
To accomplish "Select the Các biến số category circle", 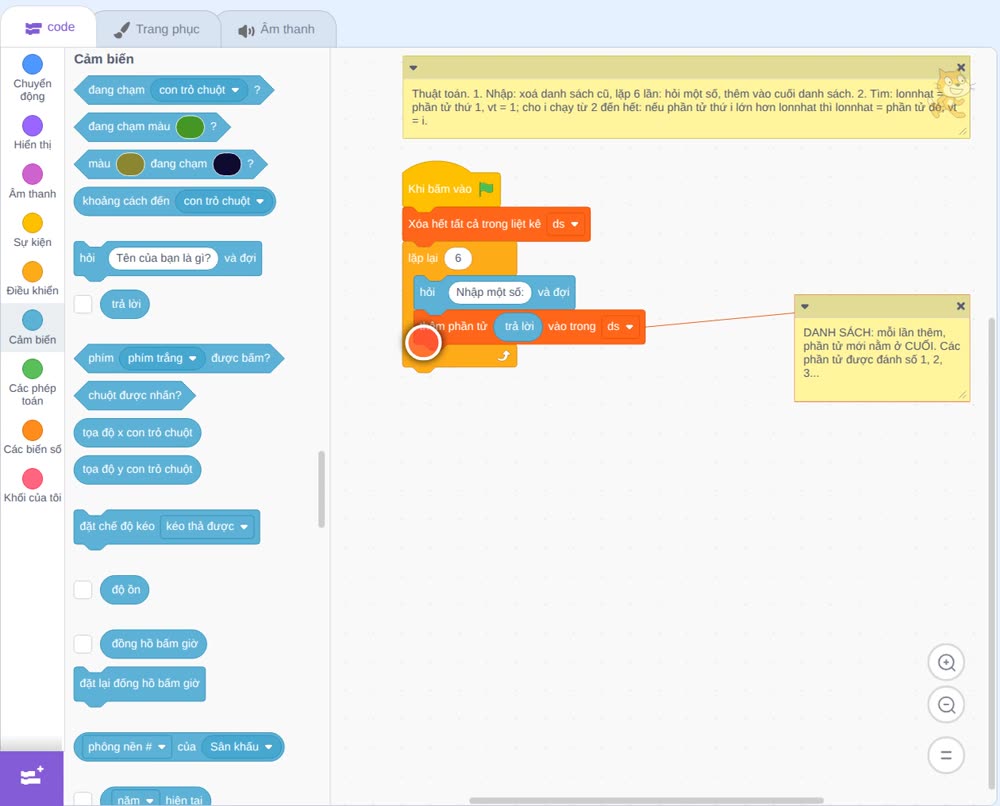I will (33, 430).
